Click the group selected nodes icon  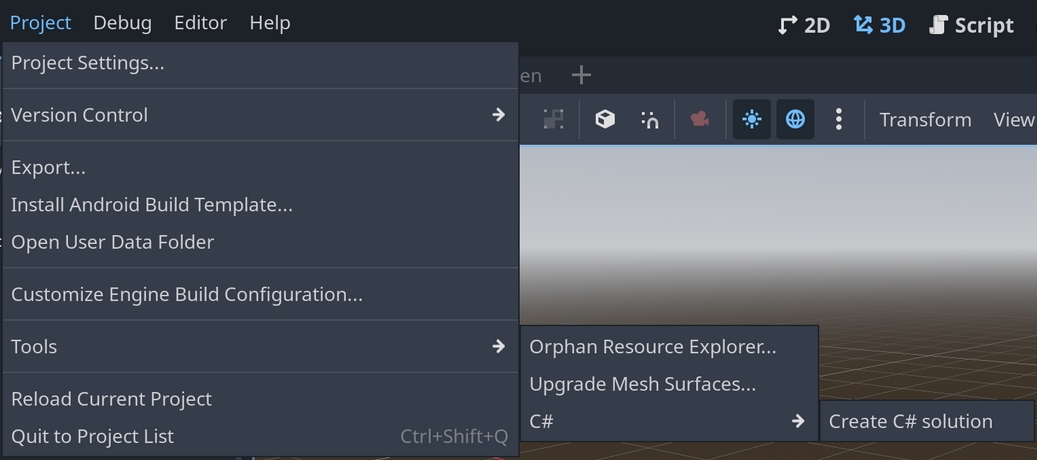[x=553, y=120]
